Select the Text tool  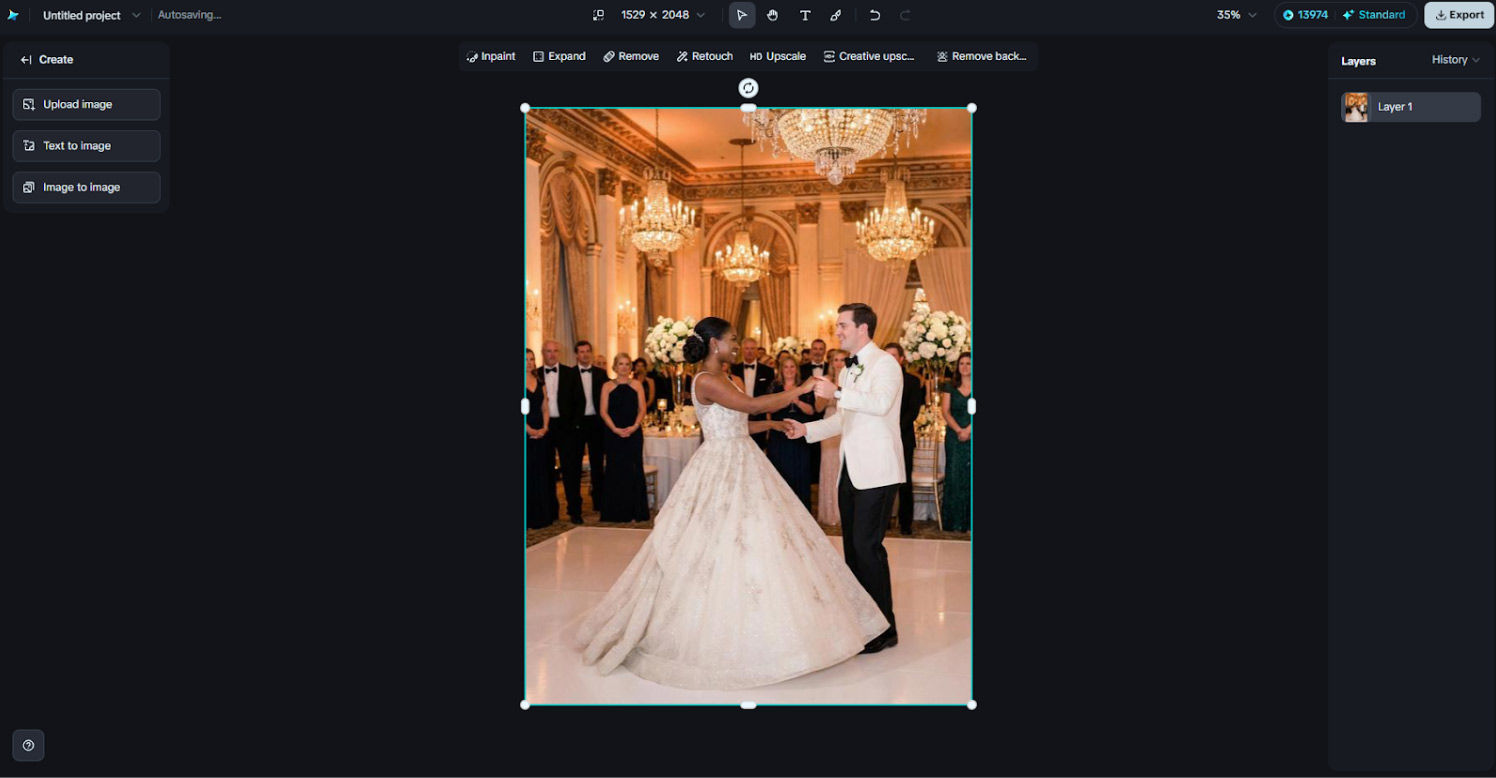tap(805, 15)
